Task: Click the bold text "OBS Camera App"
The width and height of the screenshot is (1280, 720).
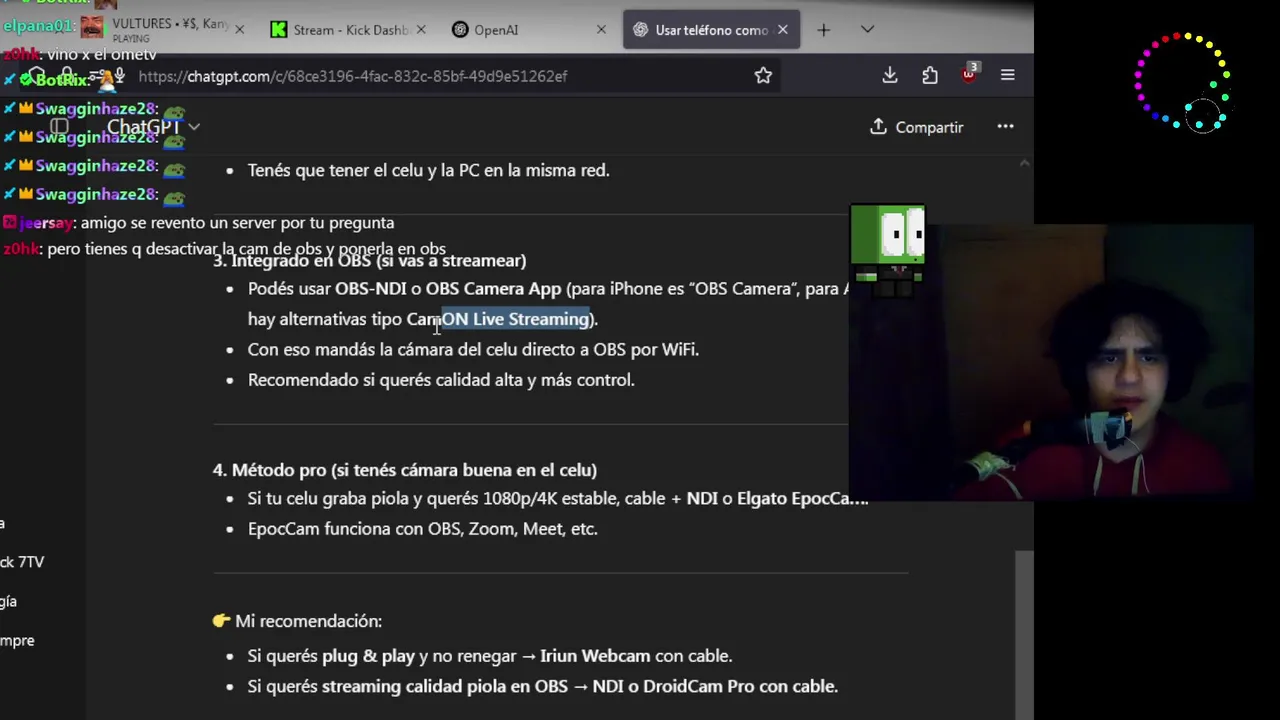Action: point(493,289)
